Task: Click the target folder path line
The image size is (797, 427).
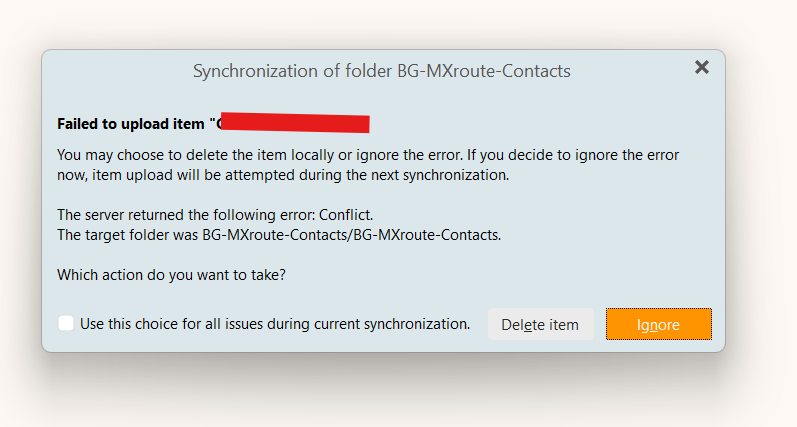Action: pyautogui.click(x=279, y=235)
